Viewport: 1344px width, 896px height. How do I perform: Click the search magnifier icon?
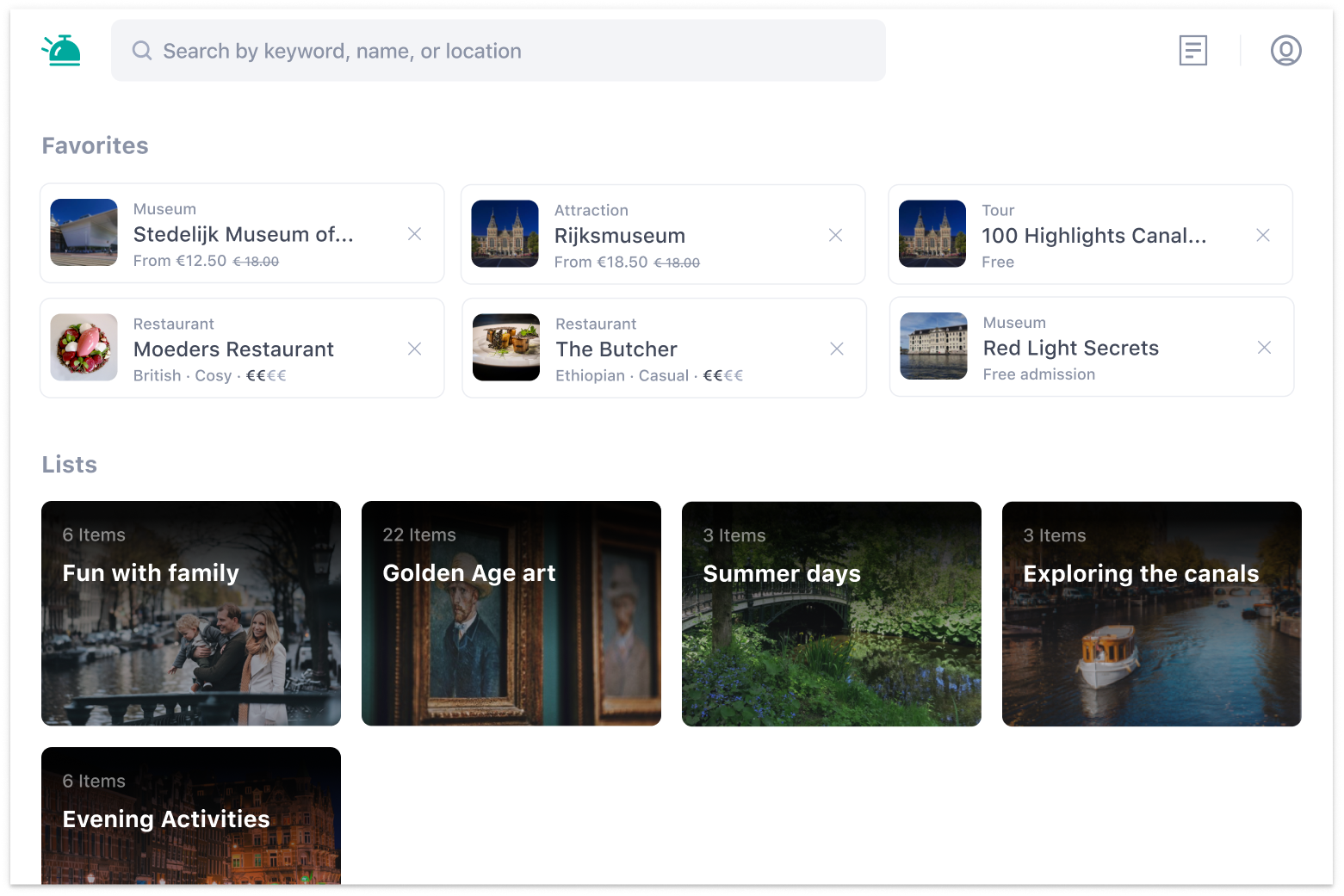point(142,51)
